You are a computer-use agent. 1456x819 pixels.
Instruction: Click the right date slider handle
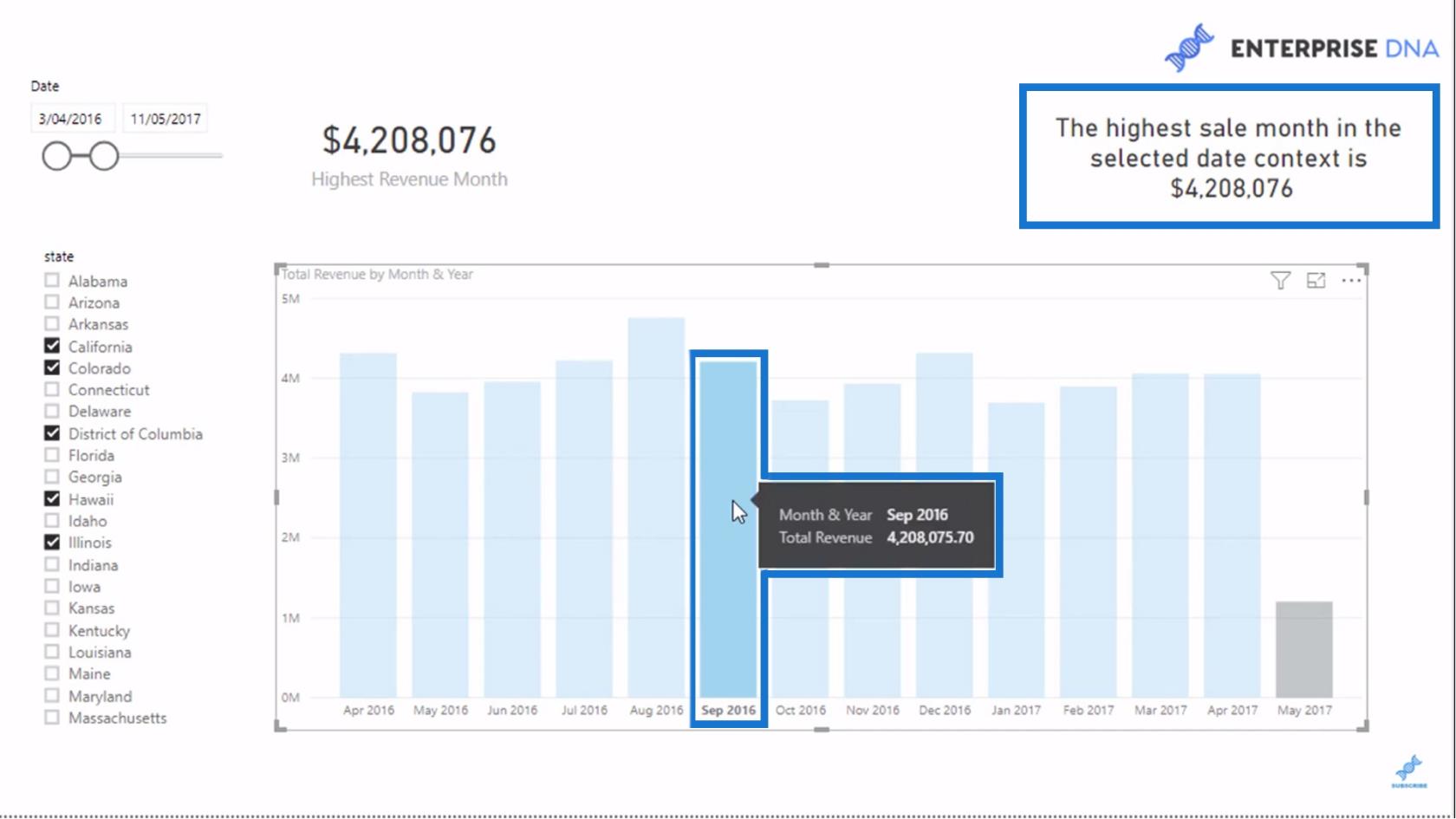[x=104, y=156]
